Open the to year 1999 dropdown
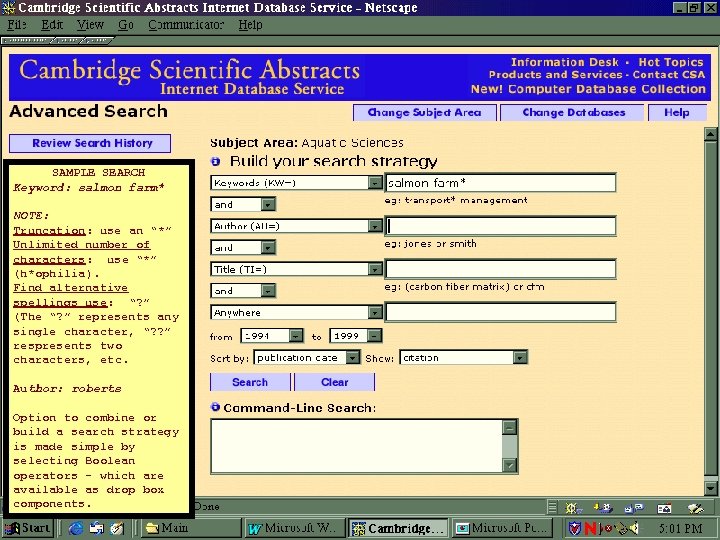This screenshot has height=540, width=720. 375,336
